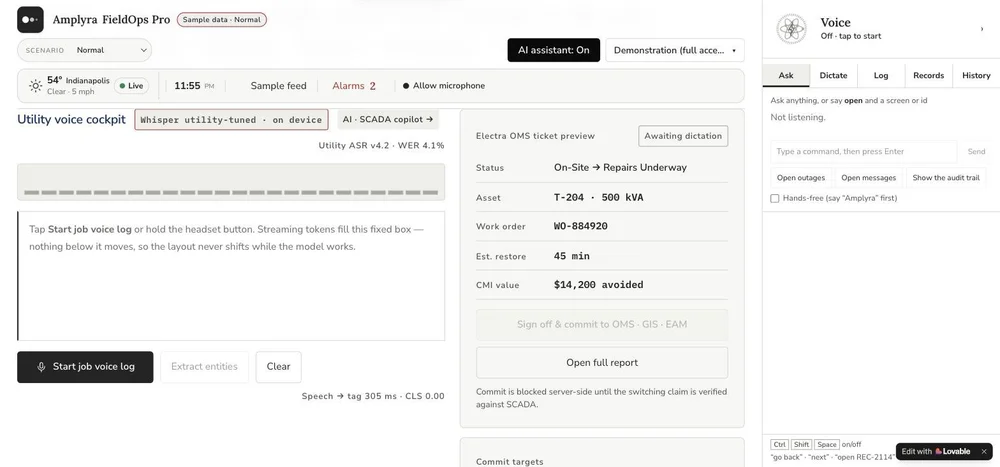
Task: Click Sign off & commit to OMS button
Action: [602, 324]
